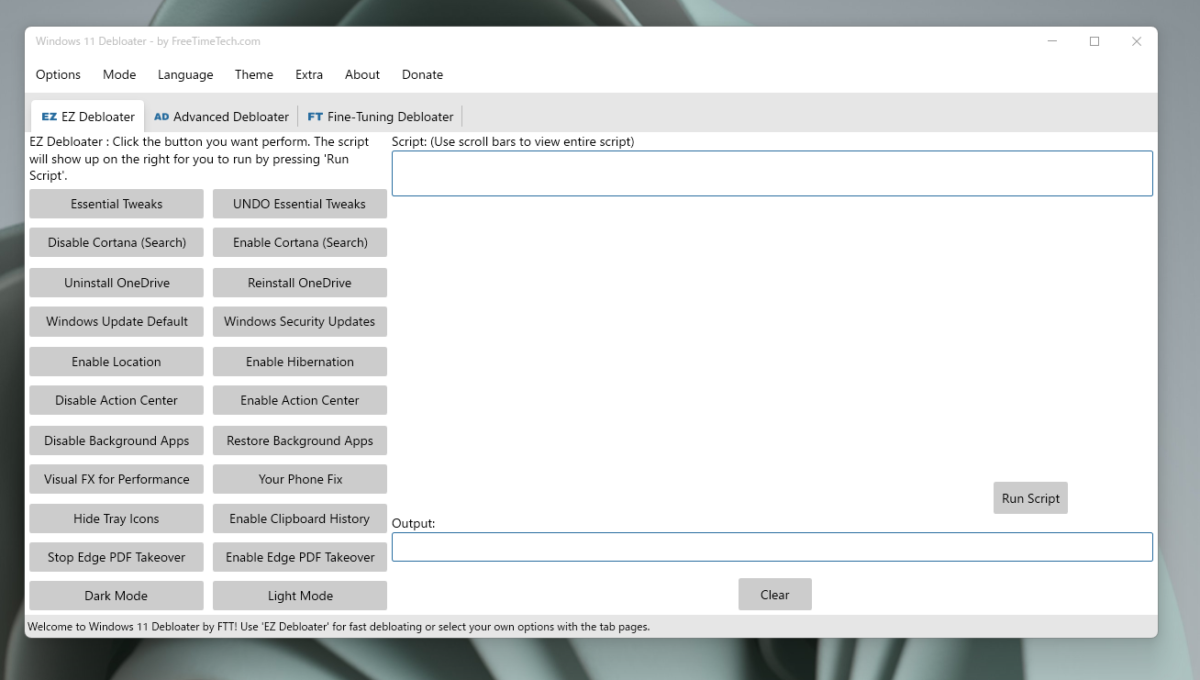The image size is (1200, 680).
Task: Select Disable Action Center
Action: click(116, 400)
